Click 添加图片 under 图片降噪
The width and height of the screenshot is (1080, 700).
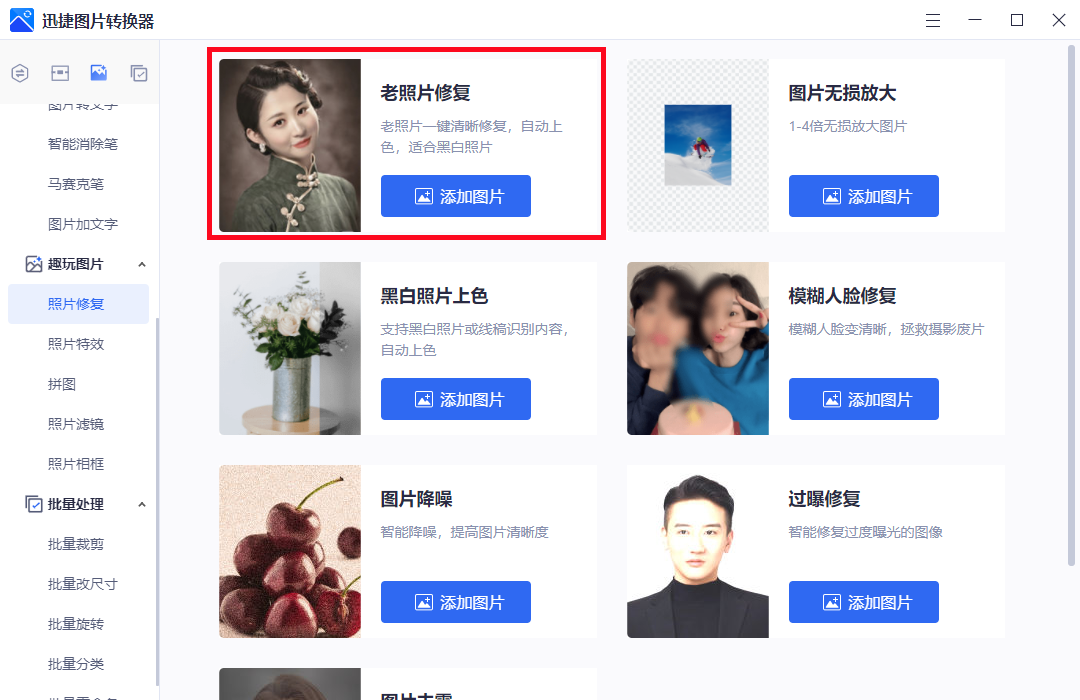(456, 602)
